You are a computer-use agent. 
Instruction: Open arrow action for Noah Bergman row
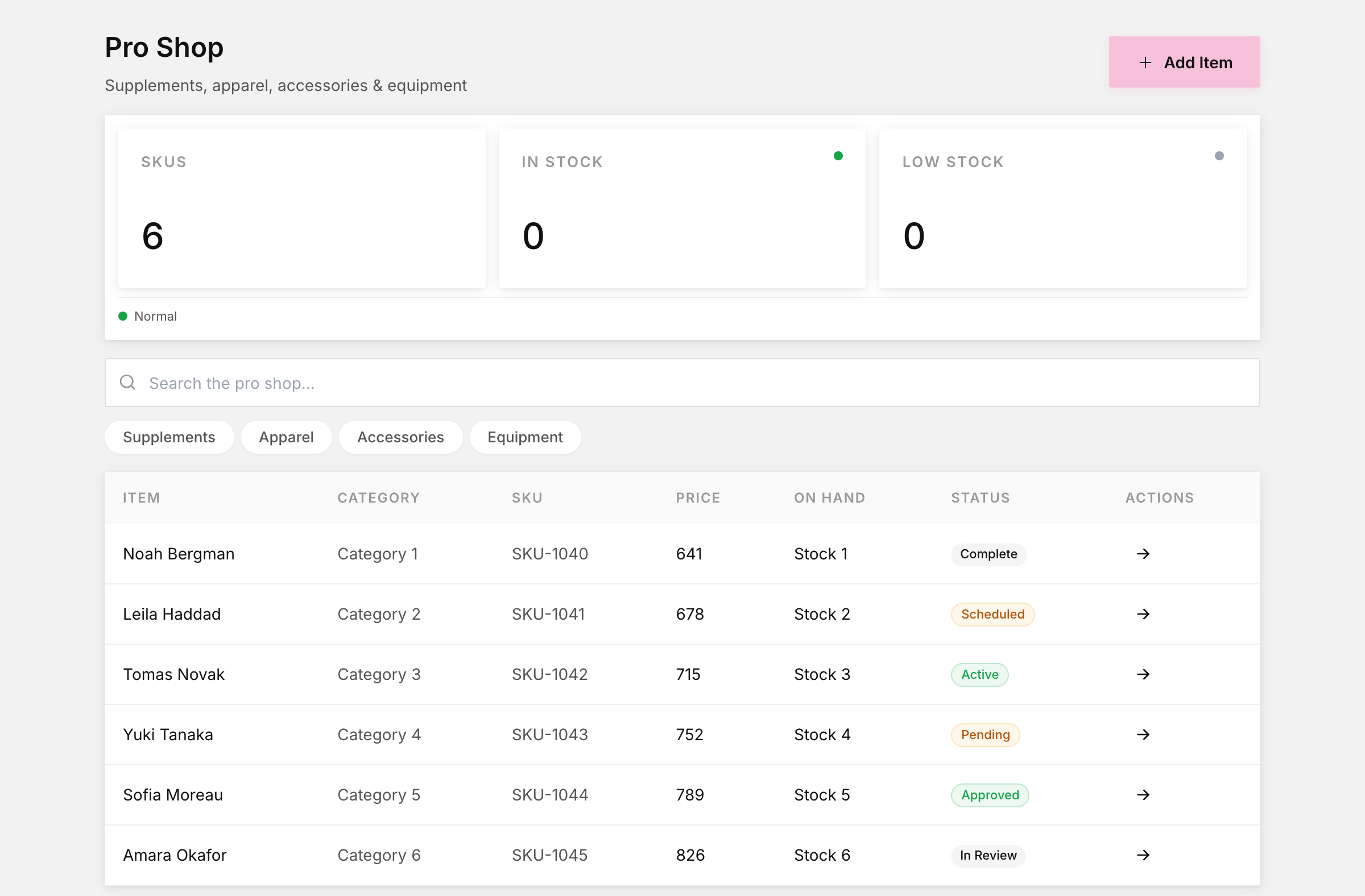click(1143, 554)
